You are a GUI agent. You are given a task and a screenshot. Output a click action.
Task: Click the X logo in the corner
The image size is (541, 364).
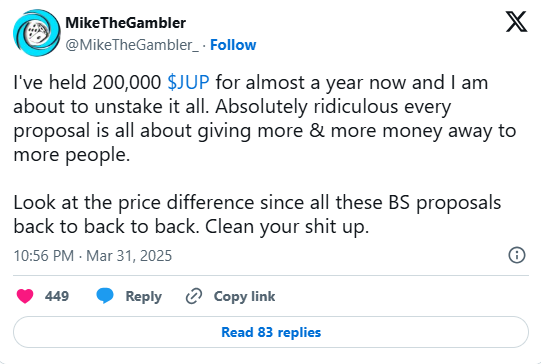tap(516, 21)
